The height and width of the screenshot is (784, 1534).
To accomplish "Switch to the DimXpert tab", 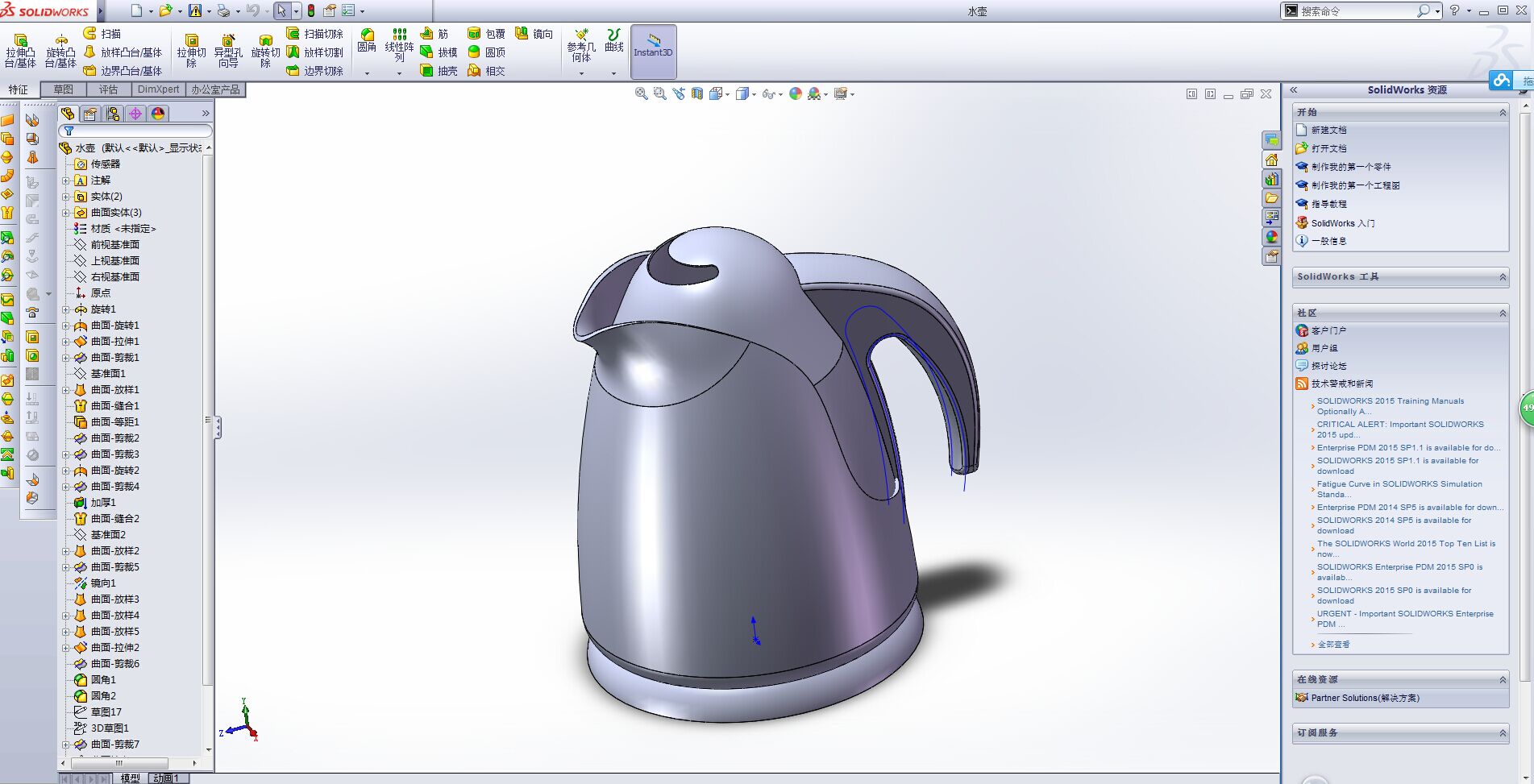I will point(158,89).
